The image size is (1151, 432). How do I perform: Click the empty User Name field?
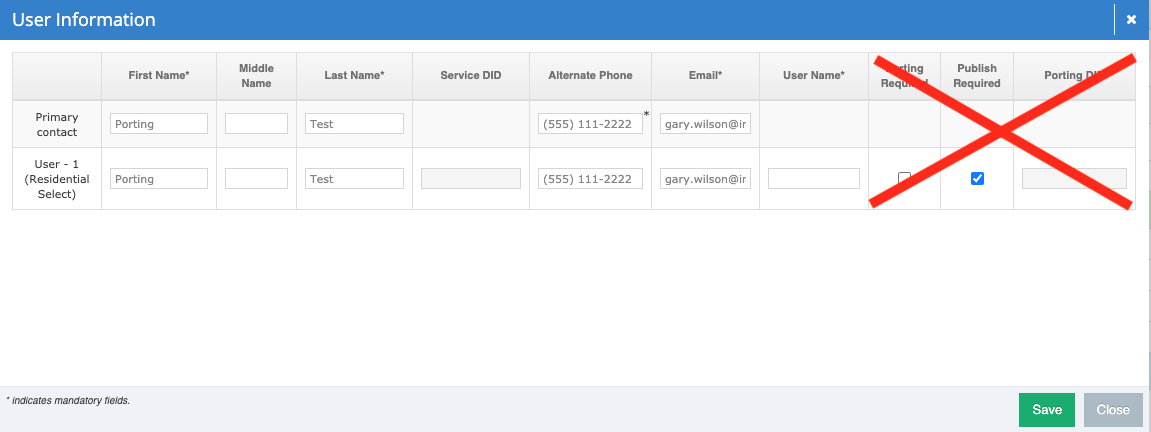[814, 179]
